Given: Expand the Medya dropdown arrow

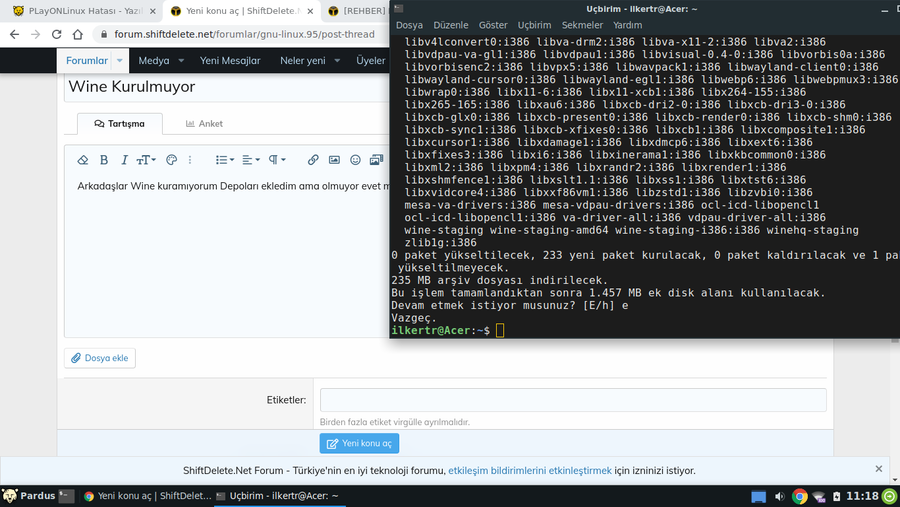Looking at the screenshot, I should point(181,60).
